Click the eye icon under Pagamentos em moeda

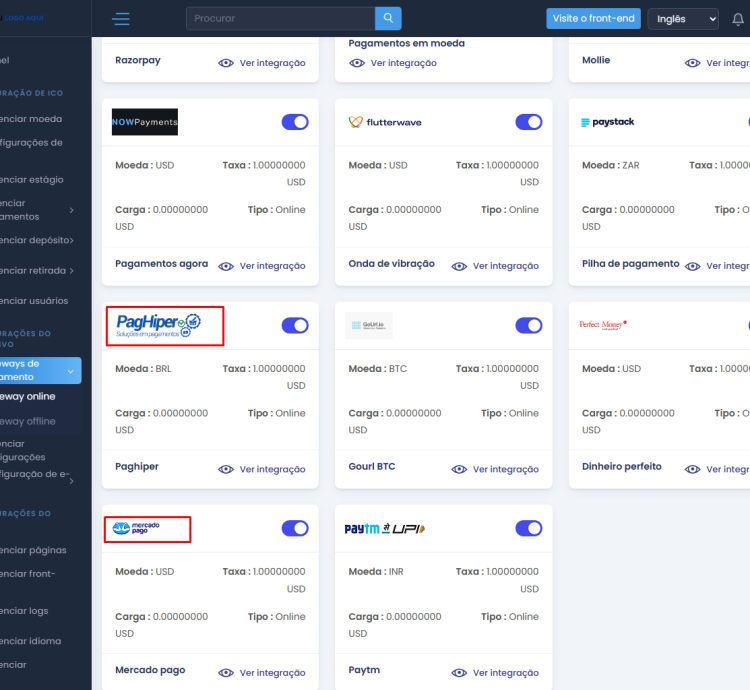tap(357, 63)
